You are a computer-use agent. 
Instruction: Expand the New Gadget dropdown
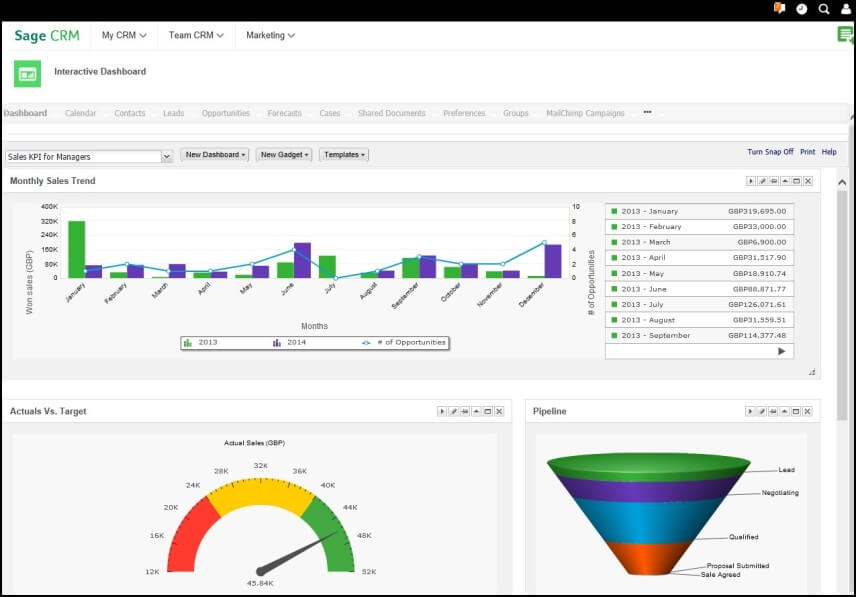click(x=285, y=155)
